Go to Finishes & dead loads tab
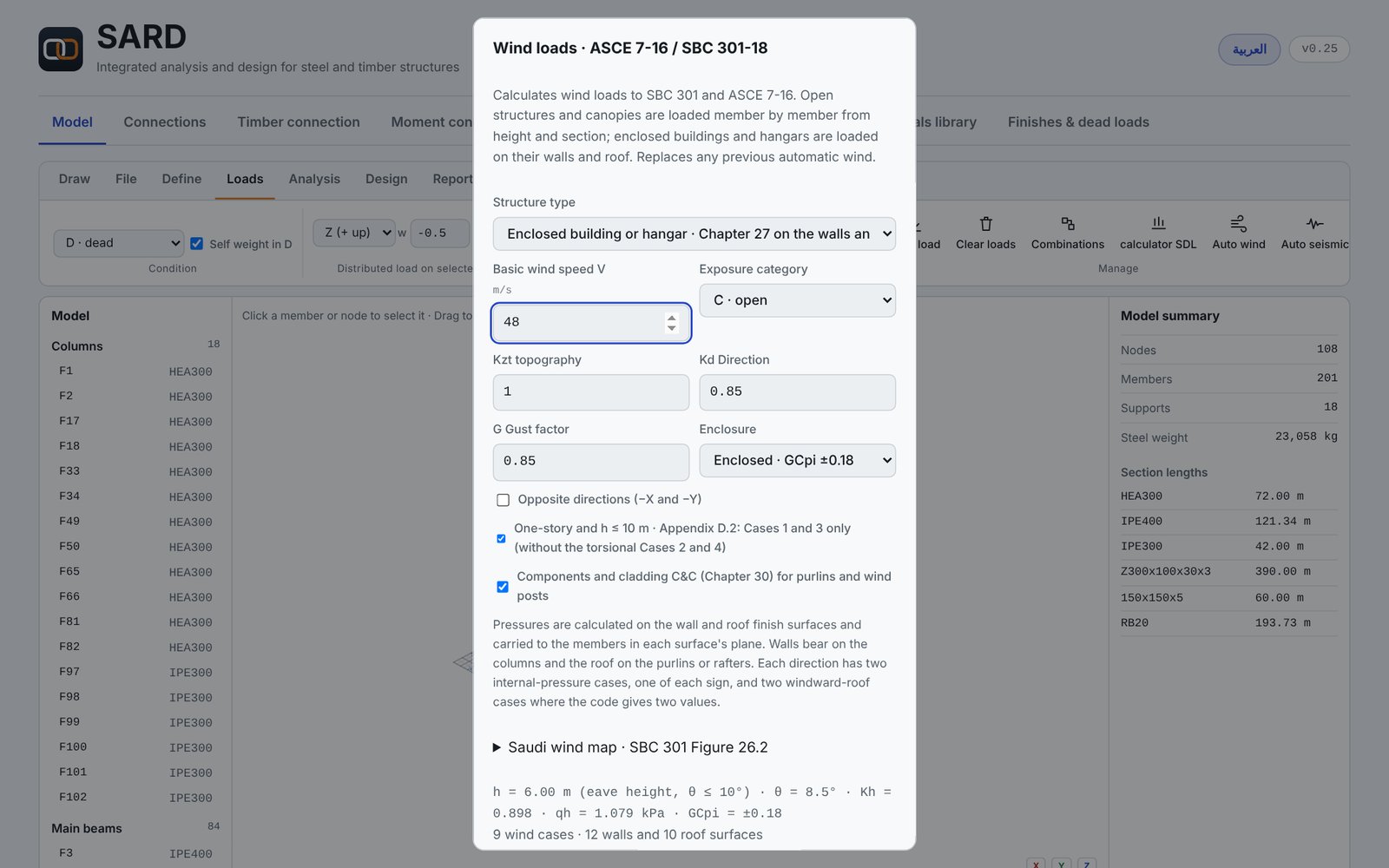 click(1078, 122)
